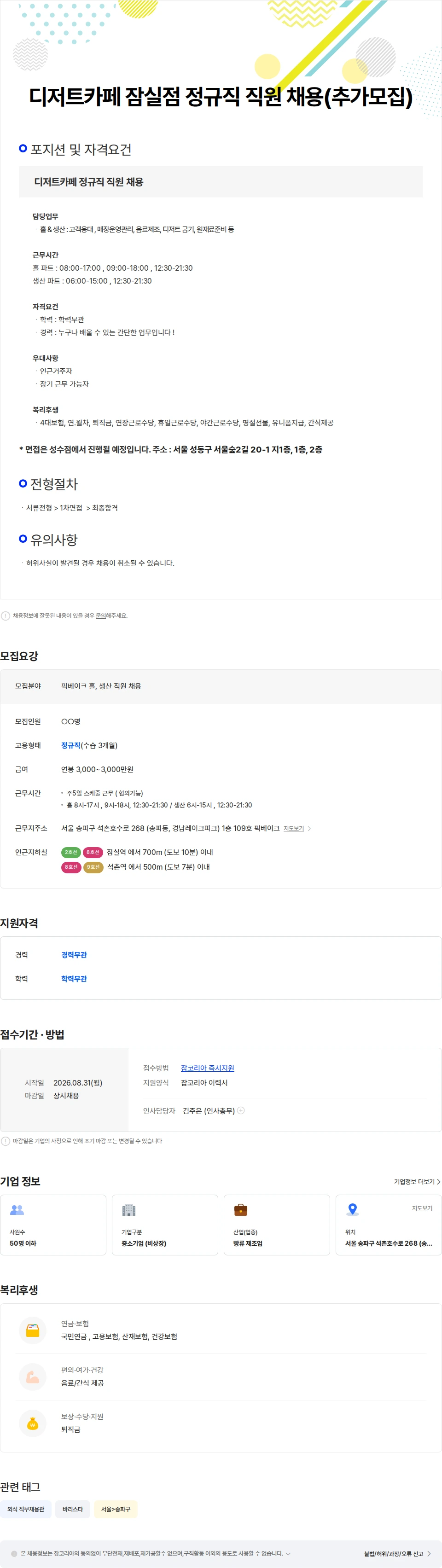Click 보상·수당·지원 money bag icon
442x1568 pixels.
(33, 1423)
